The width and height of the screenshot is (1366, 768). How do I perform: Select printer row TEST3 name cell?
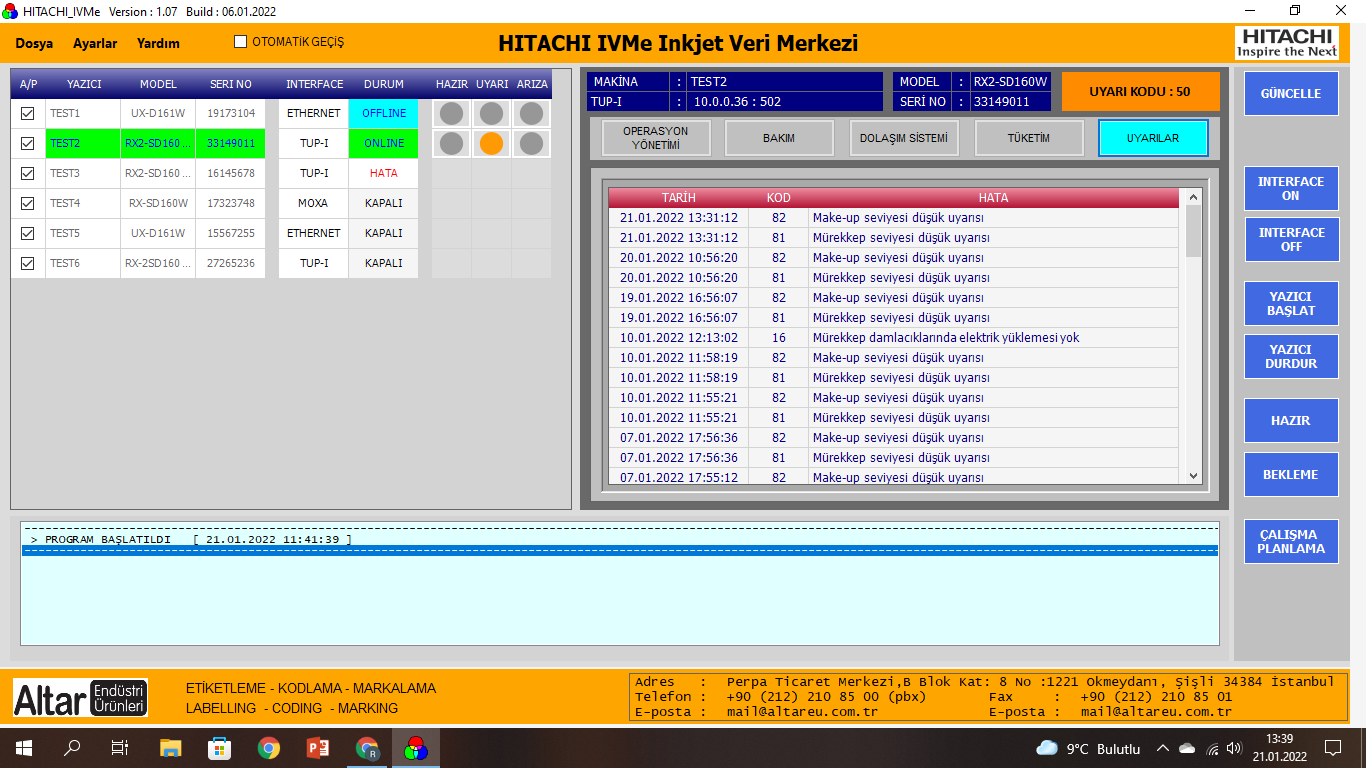coord(83,173)
